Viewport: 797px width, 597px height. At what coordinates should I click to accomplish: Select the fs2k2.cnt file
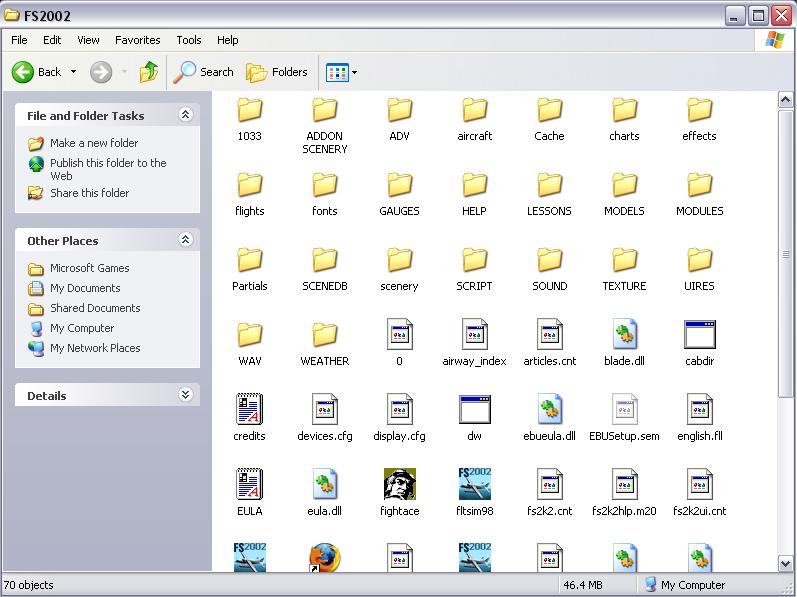point(549,492)
